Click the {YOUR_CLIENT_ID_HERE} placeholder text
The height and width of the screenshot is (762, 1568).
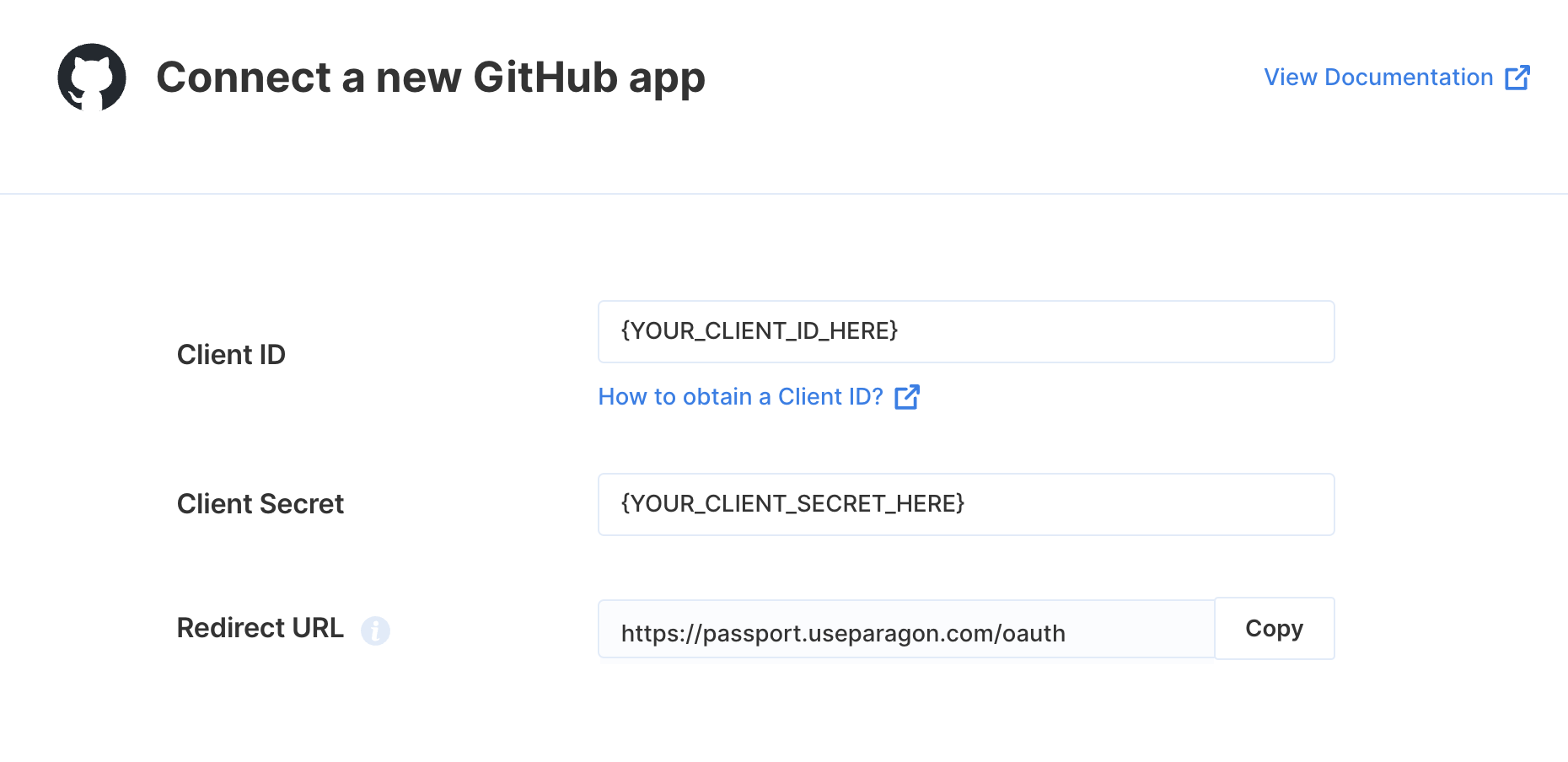(x=760, y=331)
